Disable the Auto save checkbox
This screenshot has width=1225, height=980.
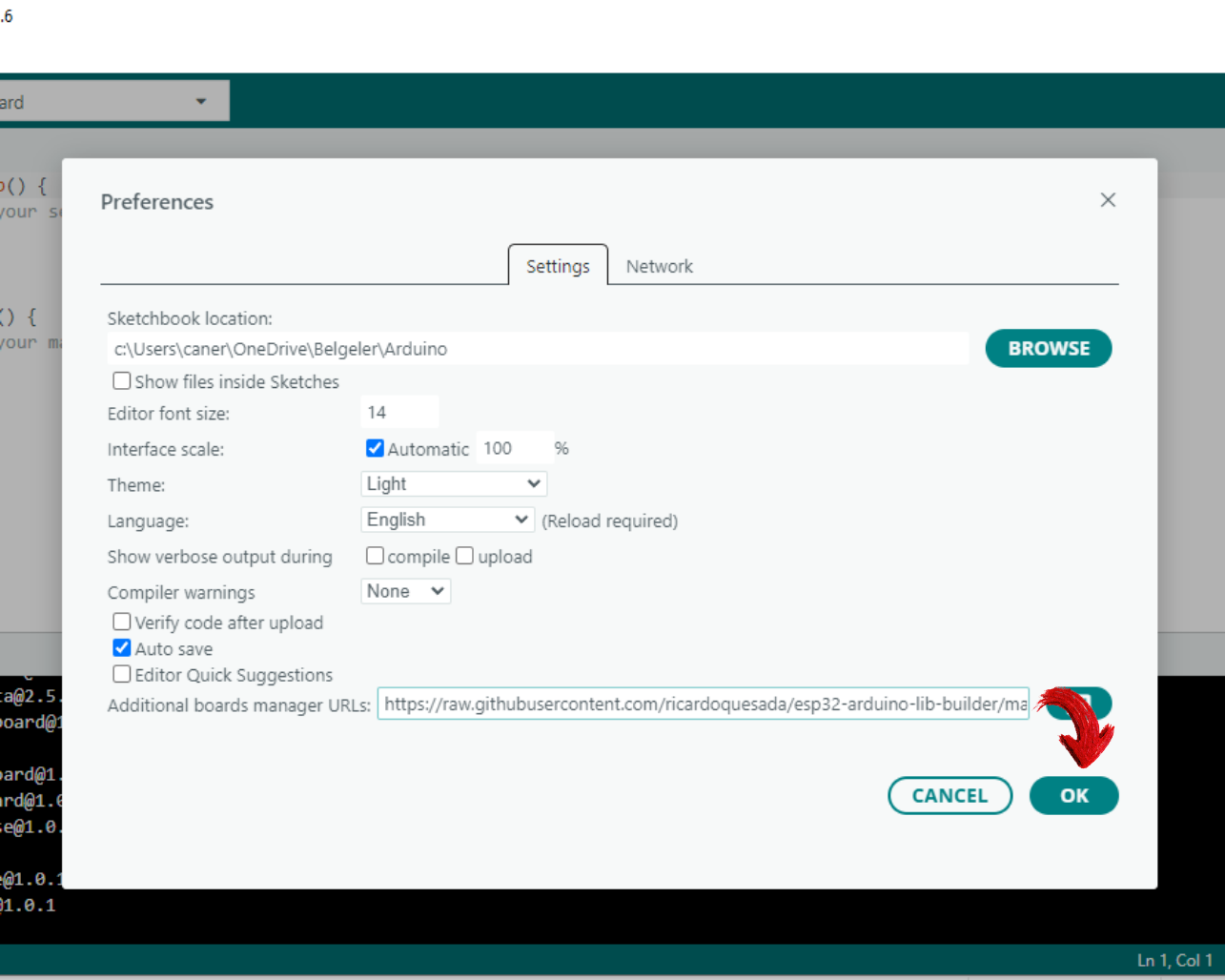[x=122, y=648]
